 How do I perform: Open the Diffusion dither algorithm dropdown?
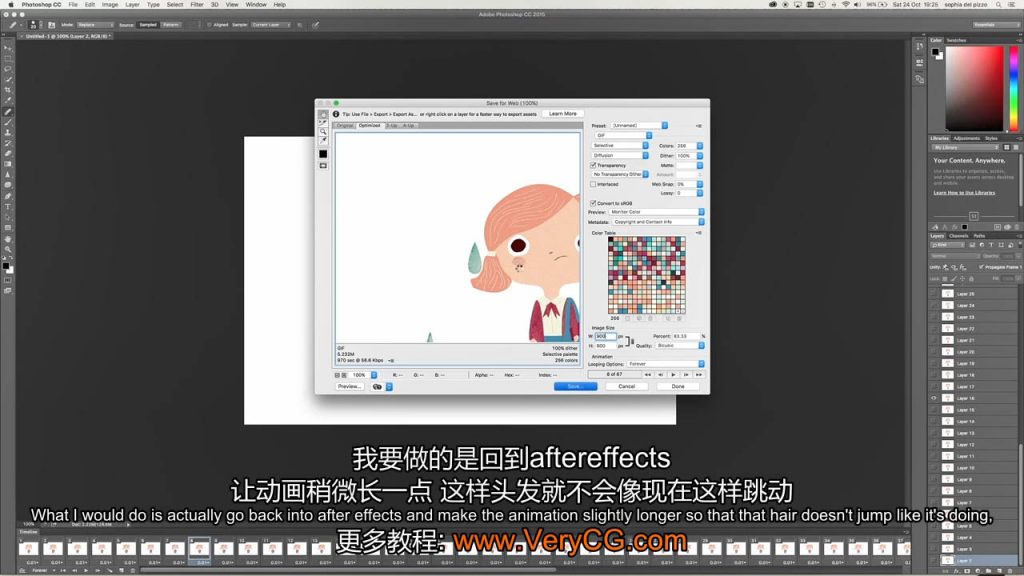620,155
